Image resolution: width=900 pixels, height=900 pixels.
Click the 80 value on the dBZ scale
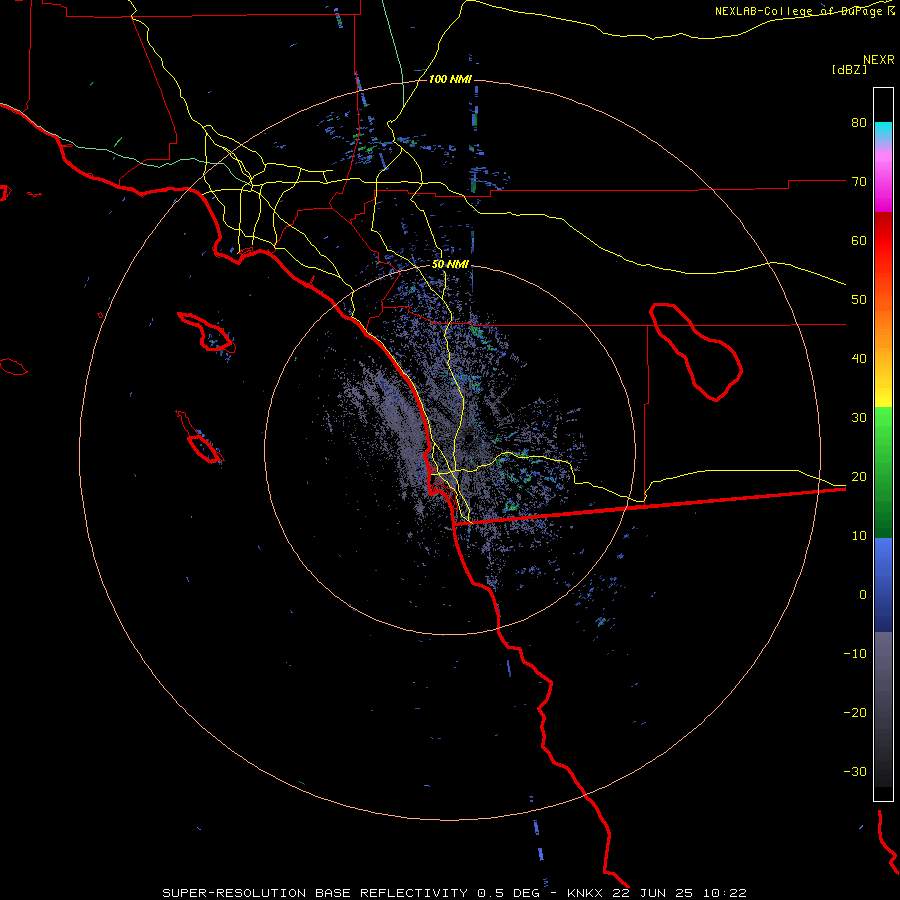[x=859, y=122]
